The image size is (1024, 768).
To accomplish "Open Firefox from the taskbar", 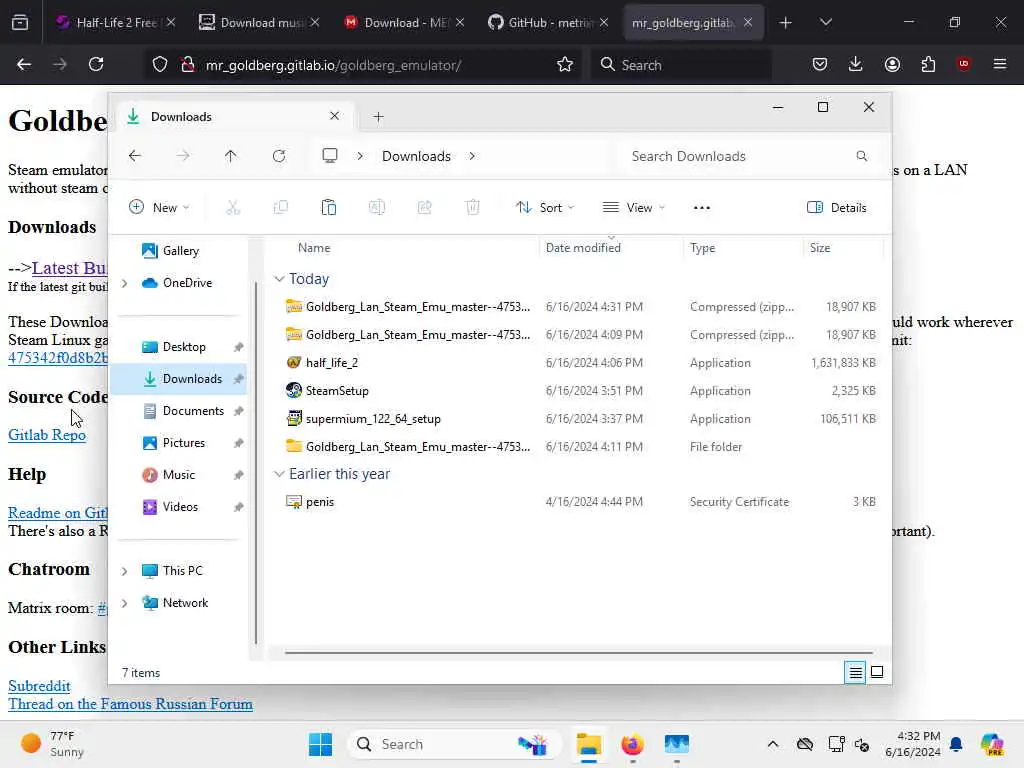I will [x=632, y=744].
